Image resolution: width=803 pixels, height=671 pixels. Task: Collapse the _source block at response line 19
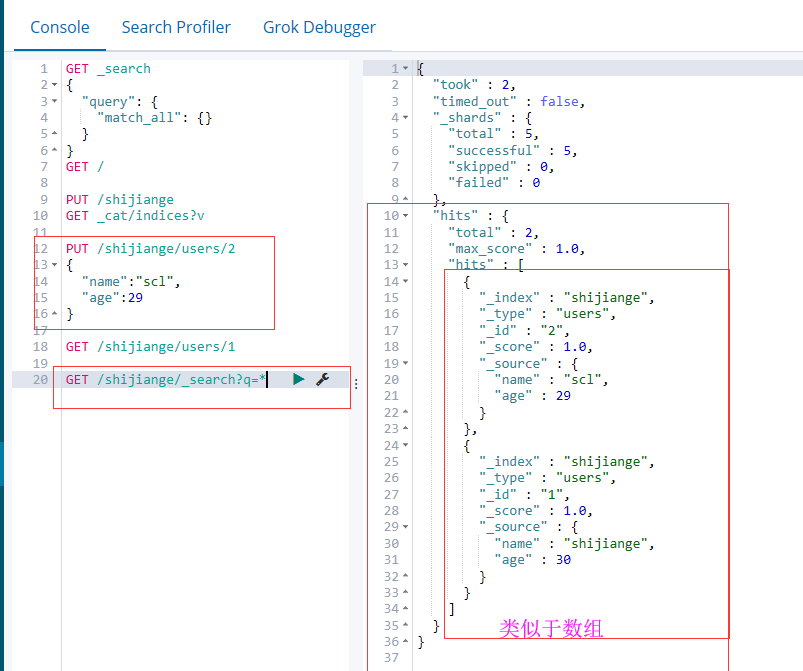point(406,363)
